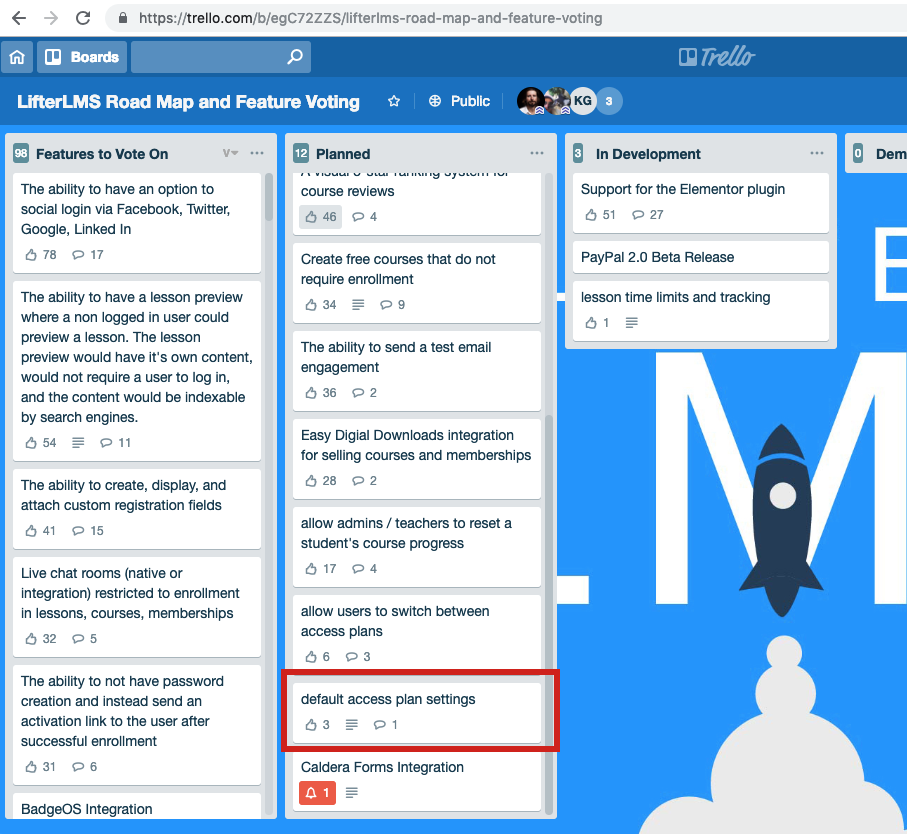
Task: Upvote custom registration fields card
Action: click(x=40, y=530)
